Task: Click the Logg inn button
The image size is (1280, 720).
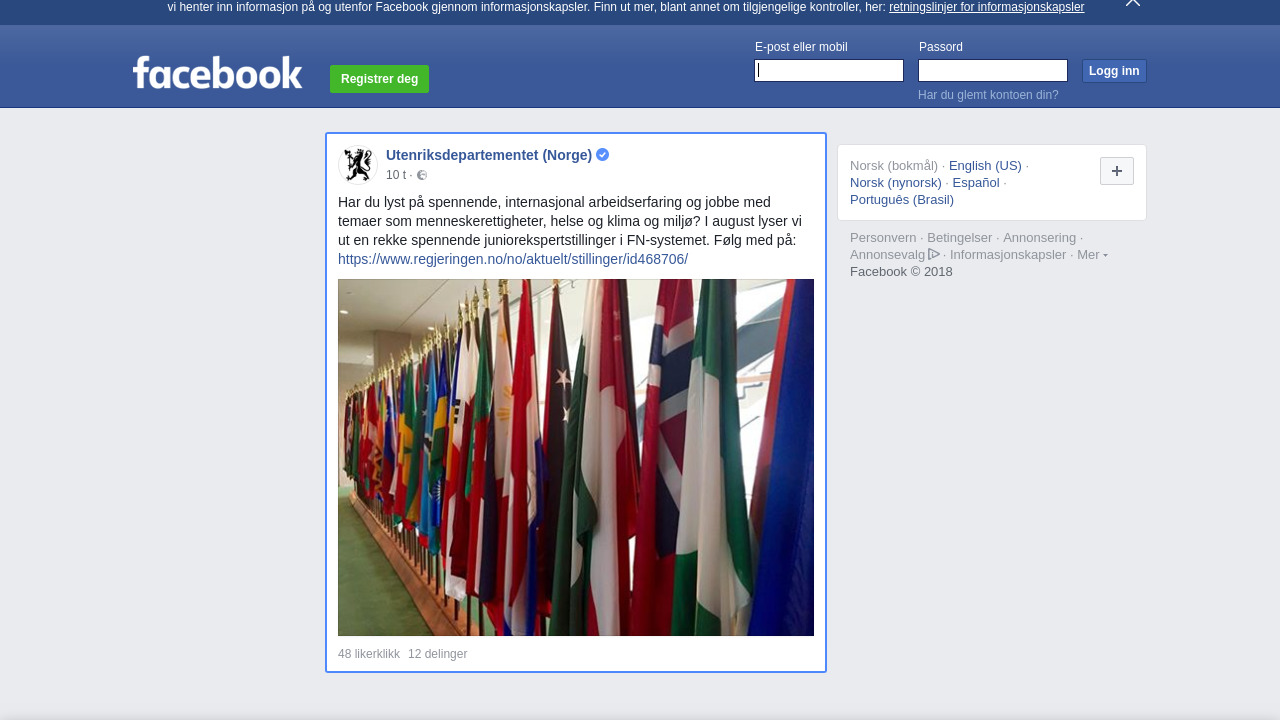Action: pyautogui.click(x=1114, y=71)
